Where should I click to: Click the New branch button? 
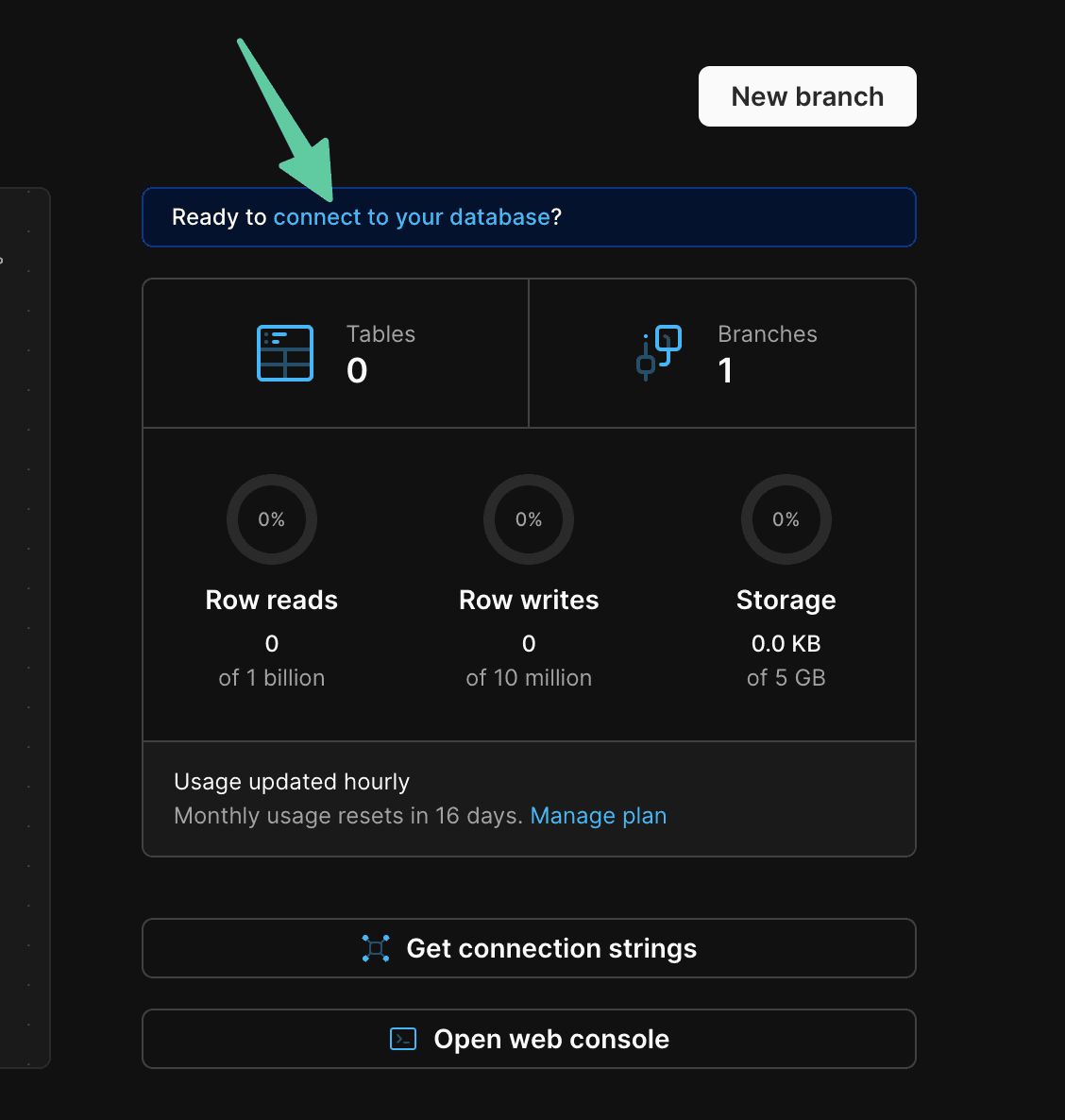(x=807, y=96)
